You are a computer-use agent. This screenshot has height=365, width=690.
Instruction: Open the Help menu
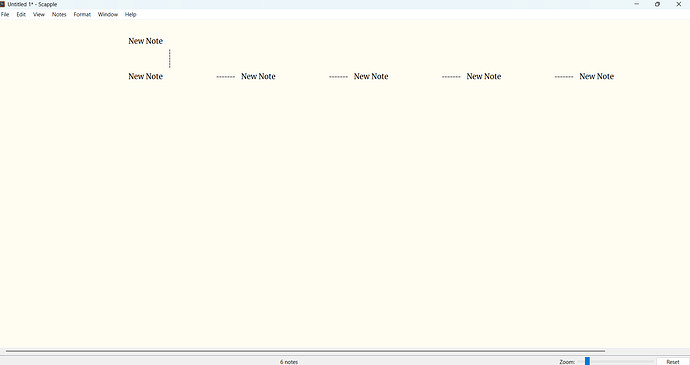(x=131, y=15)
